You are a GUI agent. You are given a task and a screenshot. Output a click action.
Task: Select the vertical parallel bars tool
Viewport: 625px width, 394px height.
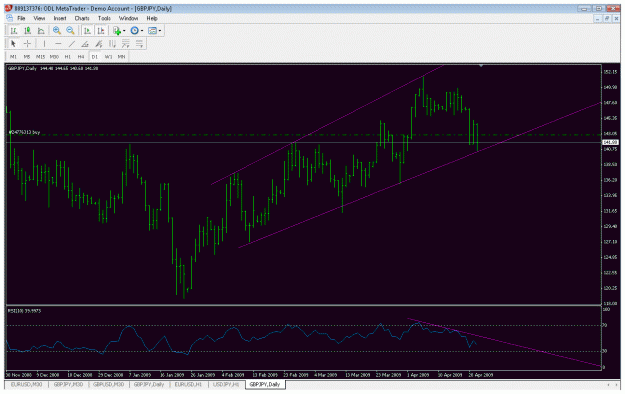[112, 43]
